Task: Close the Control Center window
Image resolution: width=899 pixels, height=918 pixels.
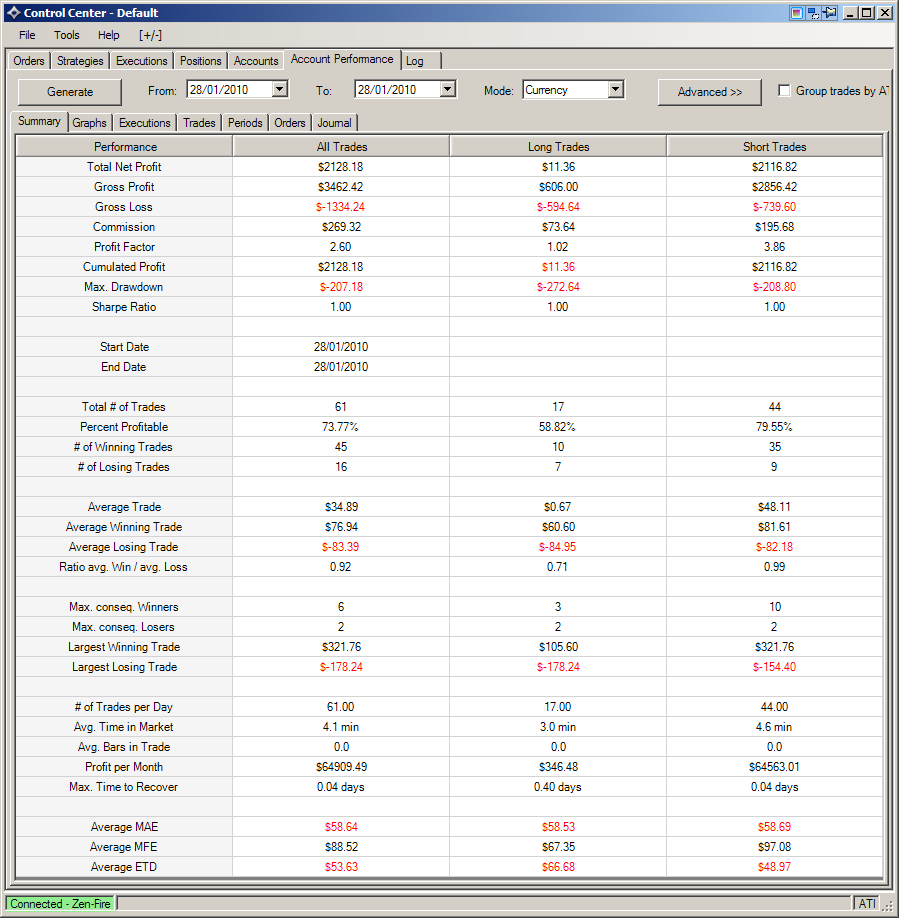Action: click(x=885, y=13)
